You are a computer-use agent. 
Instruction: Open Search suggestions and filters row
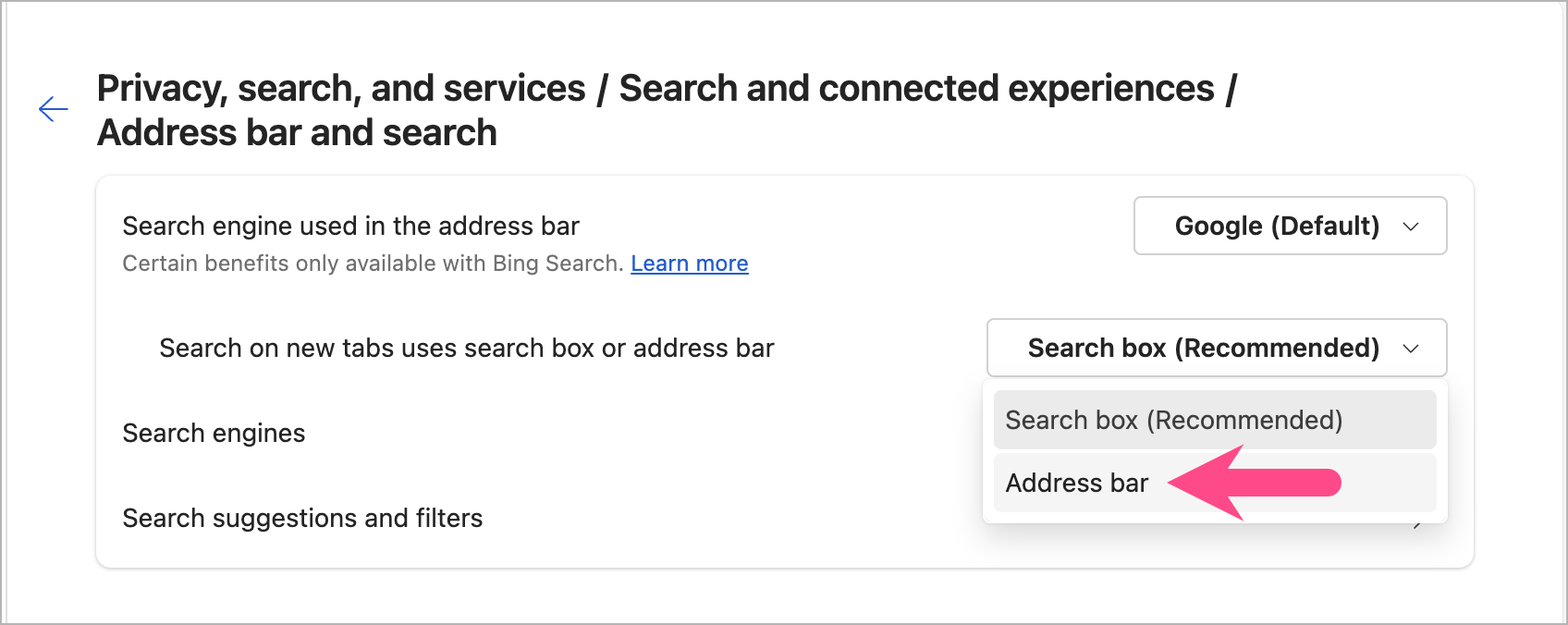point(302,518)
